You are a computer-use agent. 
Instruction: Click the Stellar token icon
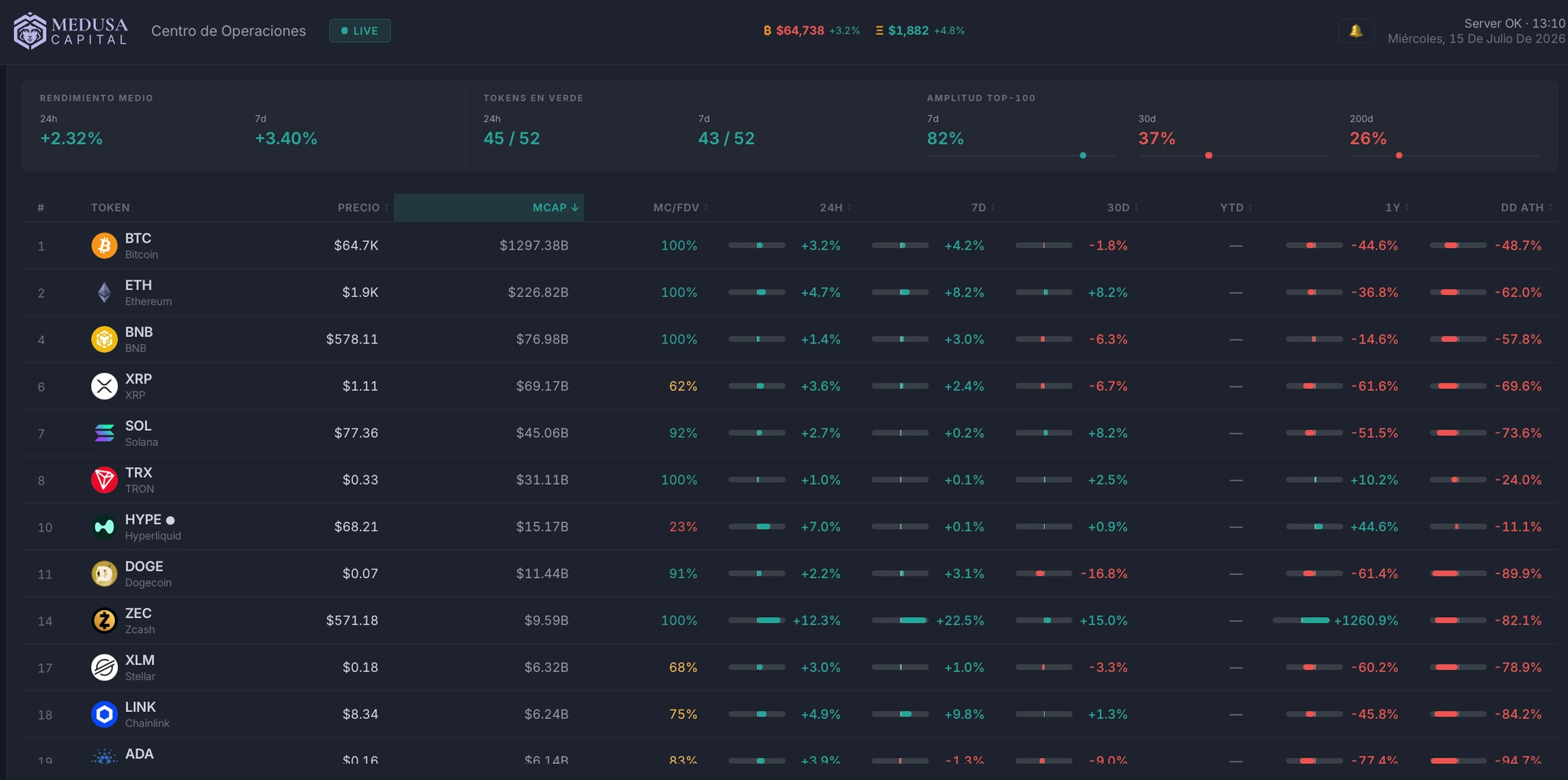click(x=104, y=667)
